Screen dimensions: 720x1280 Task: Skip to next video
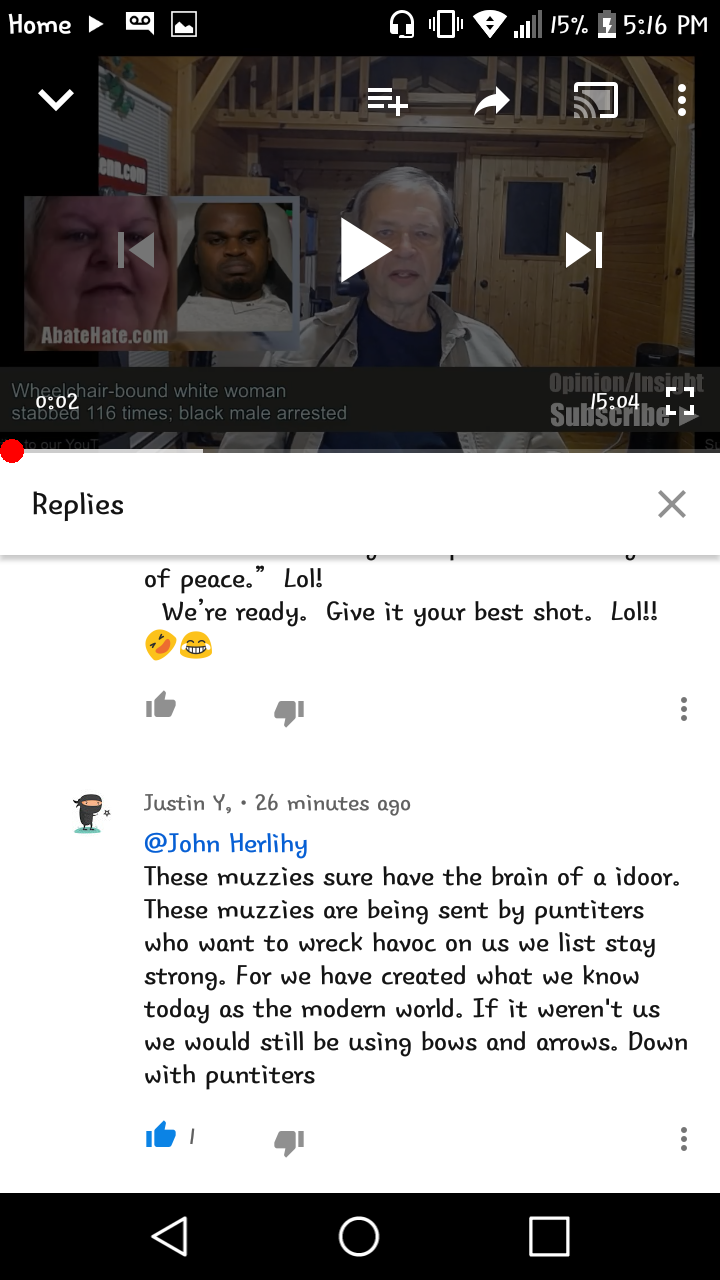(x=584, y=250)
